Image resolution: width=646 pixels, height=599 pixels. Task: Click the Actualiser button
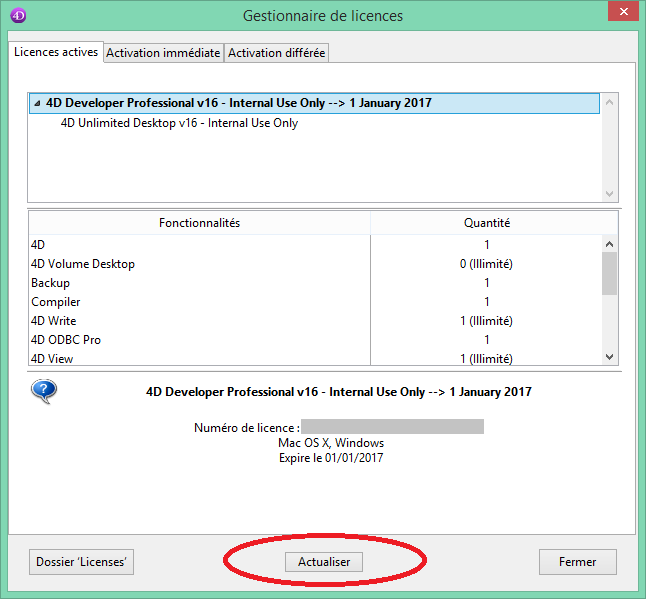[x=324, y=562]
